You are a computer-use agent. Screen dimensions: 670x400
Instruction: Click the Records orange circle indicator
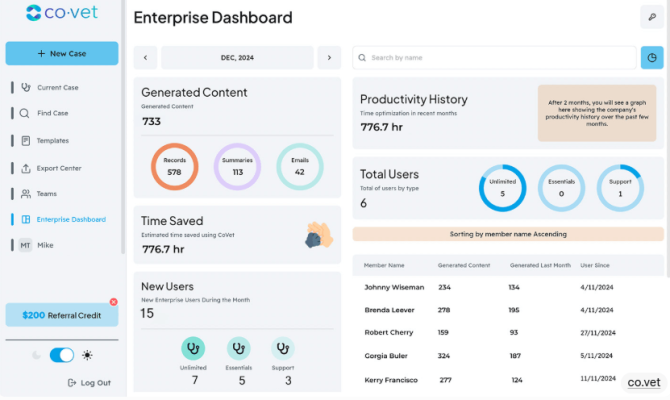tap(174, 166)
